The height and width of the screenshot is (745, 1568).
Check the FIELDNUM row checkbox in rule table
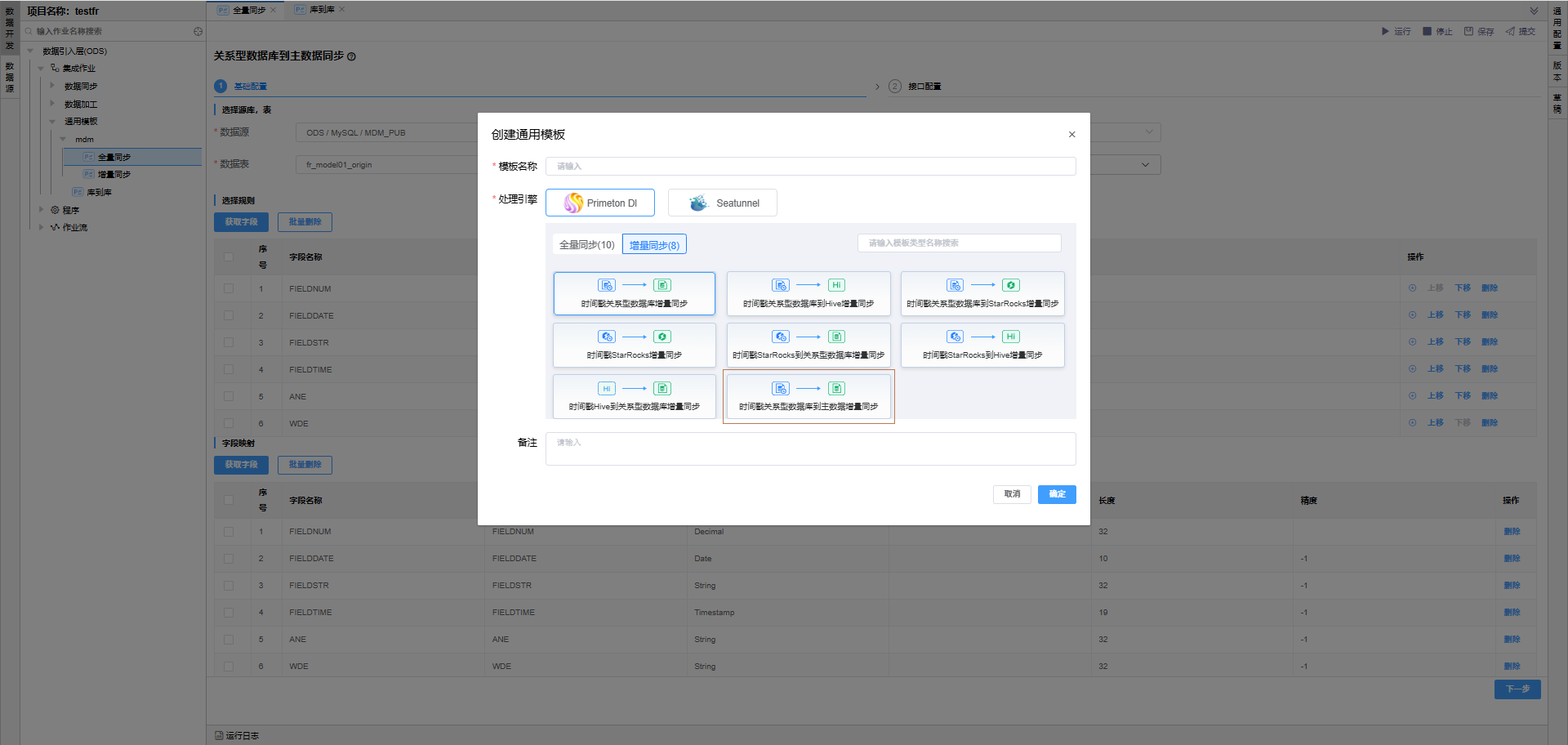pyautogui.click(x=229, y=288)
